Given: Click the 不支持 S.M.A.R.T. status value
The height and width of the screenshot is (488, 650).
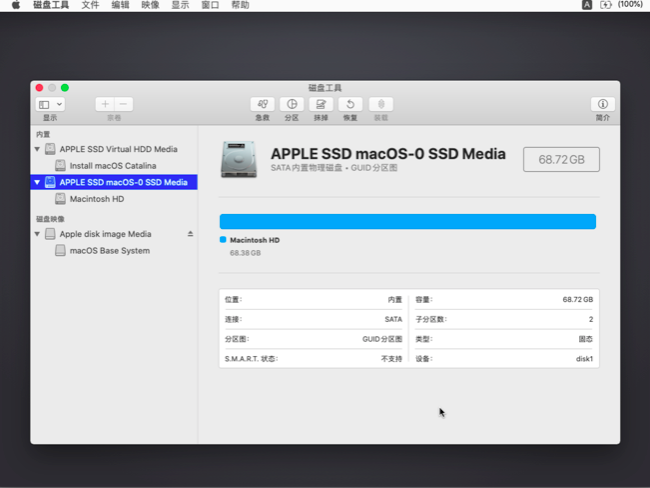Looking at the screenshot, I should click(392, 359).
